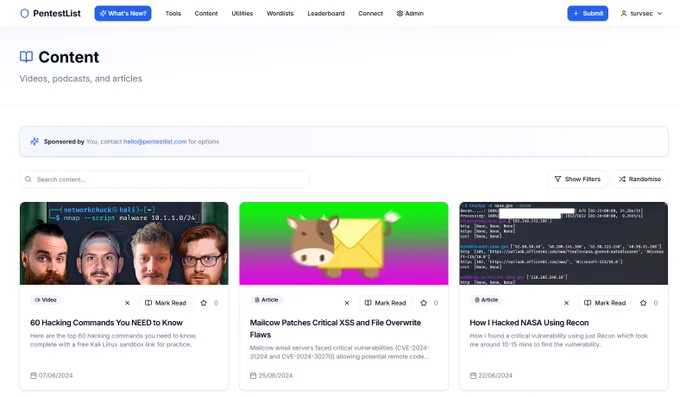Dismiss the How I Hacked NASA card
The height and width of the screenshot is (397, 680).
click(566, 303)
